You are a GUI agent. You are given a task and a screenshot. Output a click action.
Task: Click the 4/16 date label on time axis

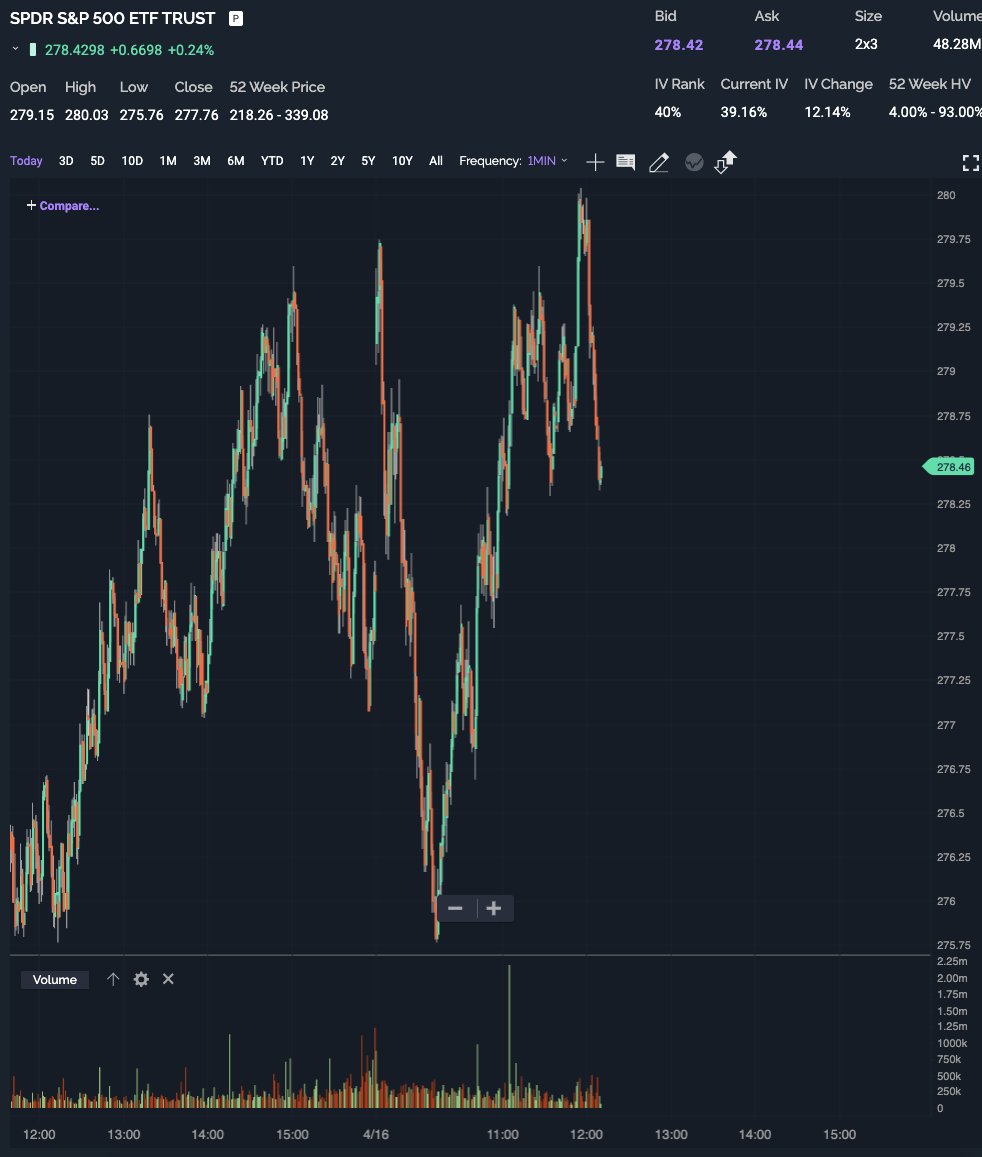coord(376,1134)
